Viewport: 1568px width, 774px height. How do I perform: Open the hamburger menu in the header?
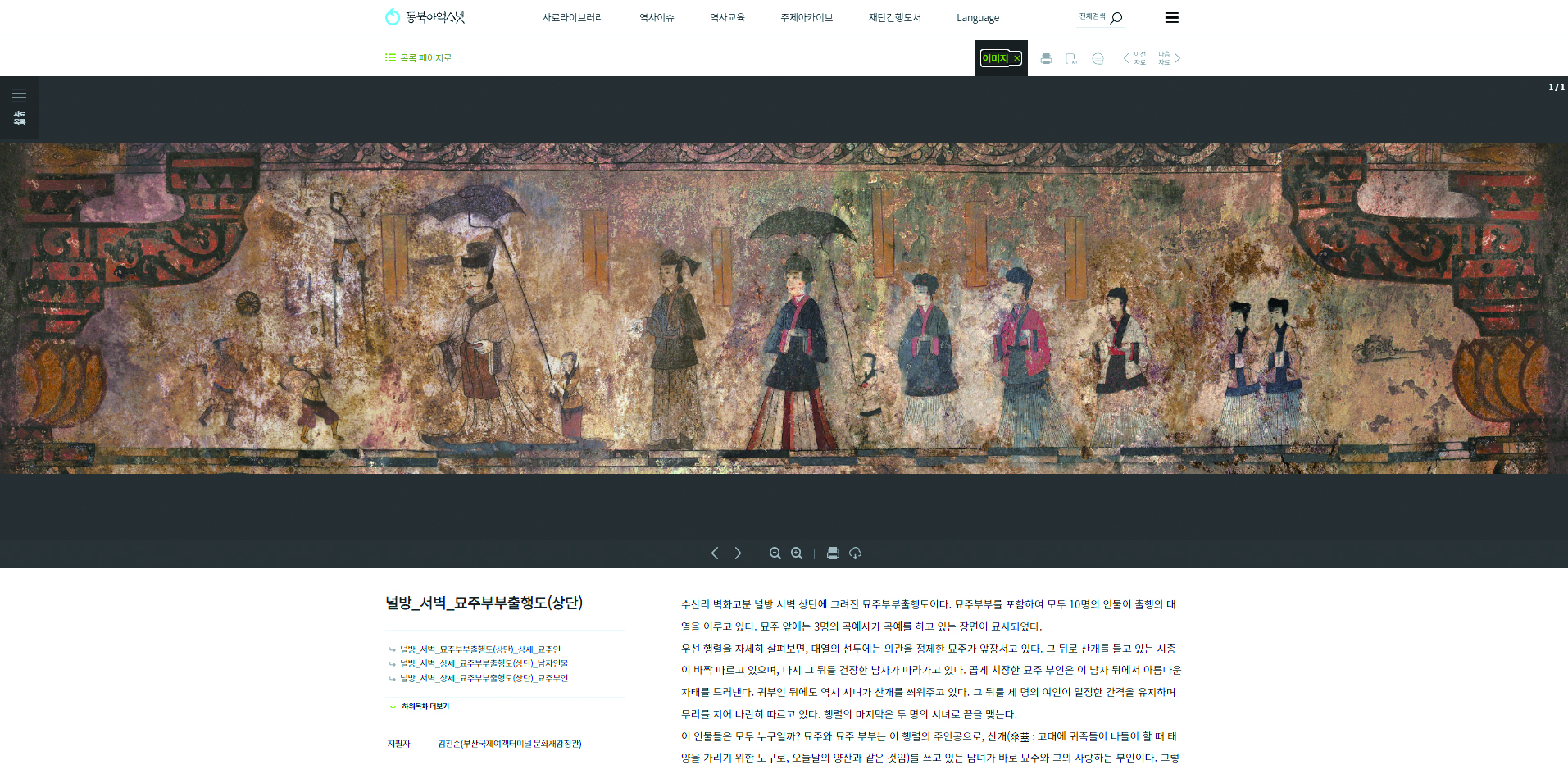[x=1172, y=17]
